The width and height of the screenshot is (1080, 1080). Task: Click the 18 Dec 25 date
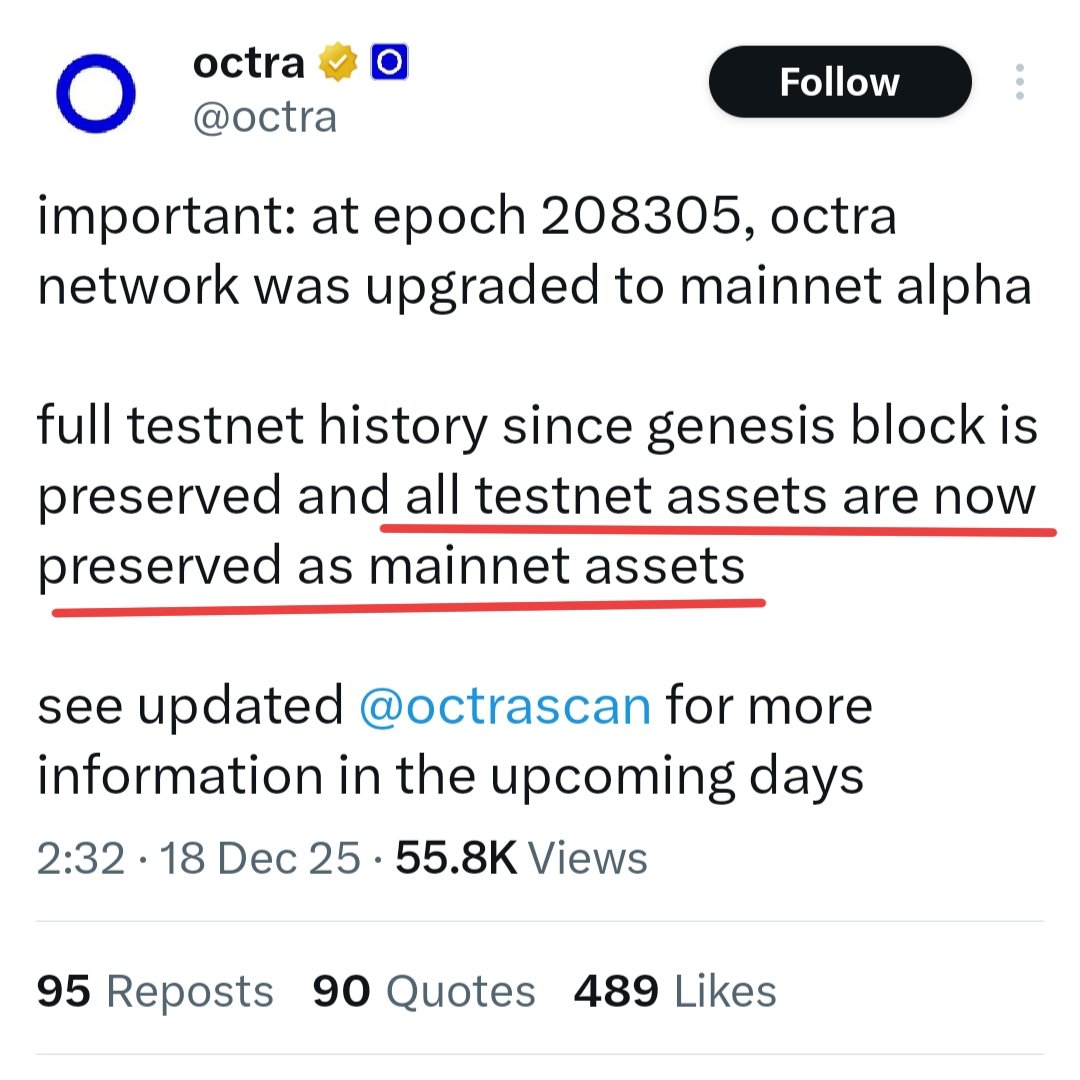pos(261,859)
